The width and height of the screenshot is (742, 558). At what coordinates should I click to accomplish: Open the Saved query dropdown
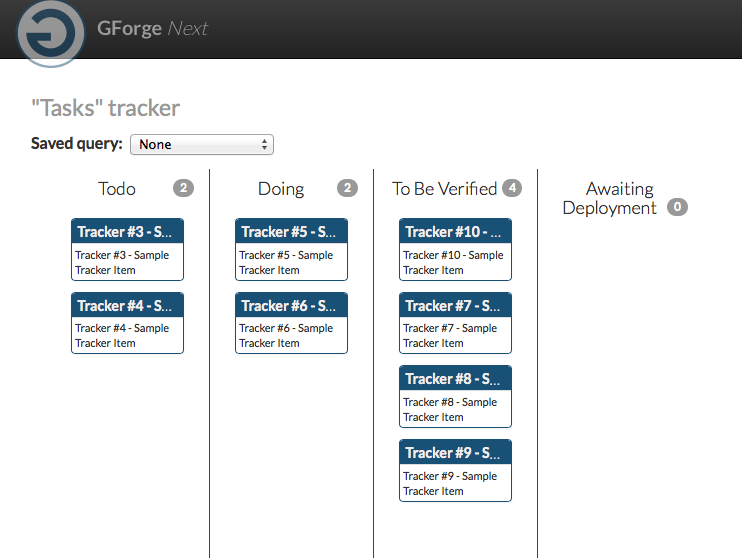tap(202, 144)
